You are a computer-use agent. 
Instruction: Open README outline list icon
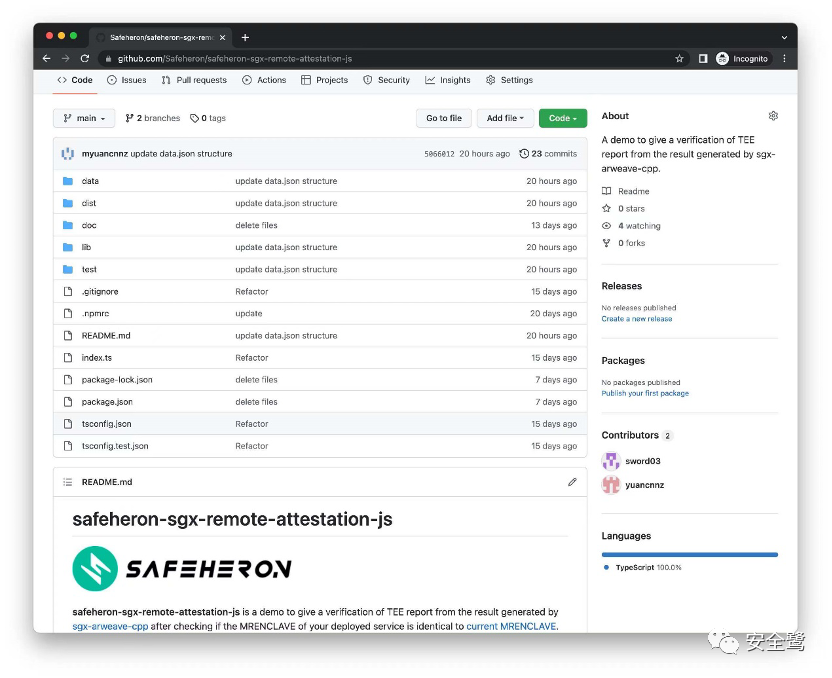[x=68, y=482]
